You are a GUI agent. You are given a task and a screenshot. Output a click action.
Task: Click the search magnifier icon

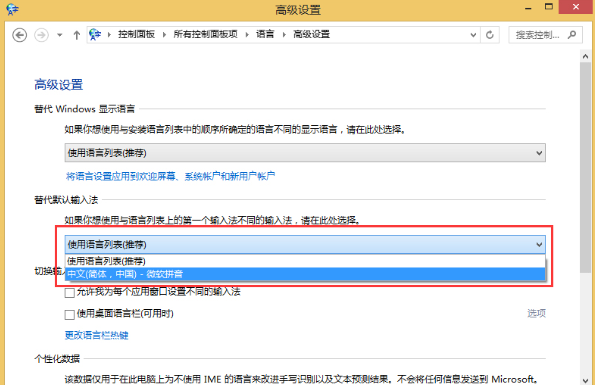tap(572, 35)
